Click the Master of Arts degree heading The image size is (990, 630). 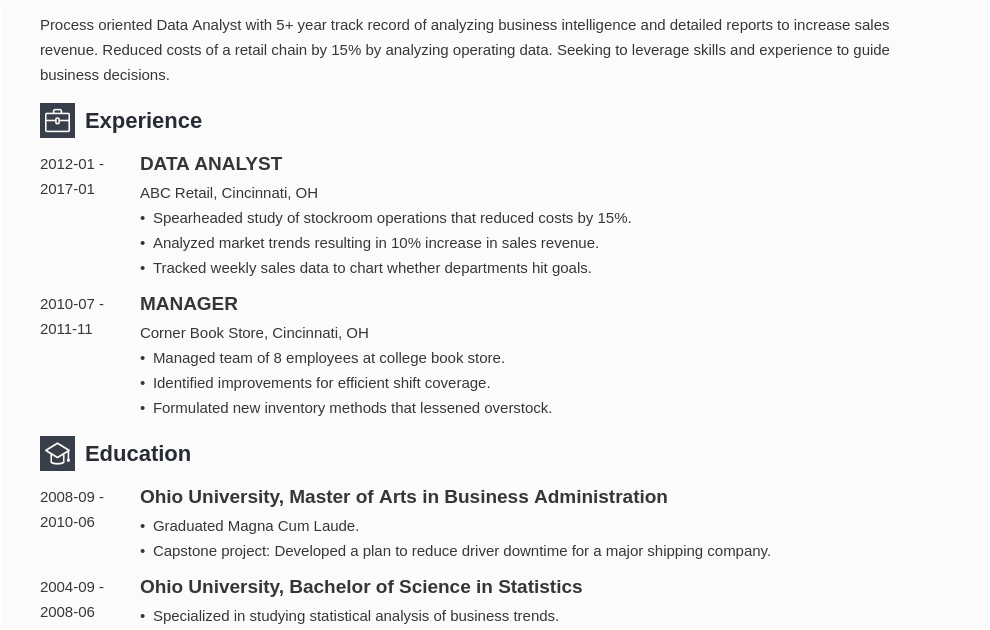403,497
